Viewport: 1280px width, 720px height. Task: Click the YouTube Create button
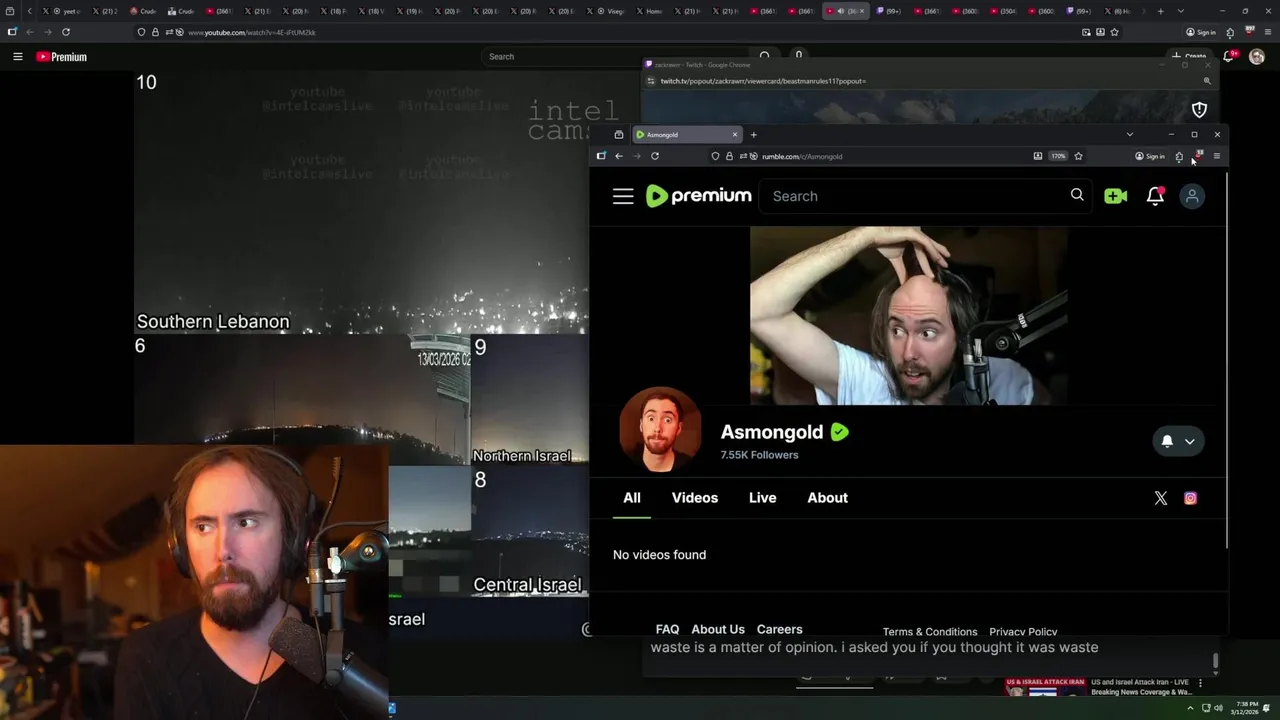[x=1190, y=56]
